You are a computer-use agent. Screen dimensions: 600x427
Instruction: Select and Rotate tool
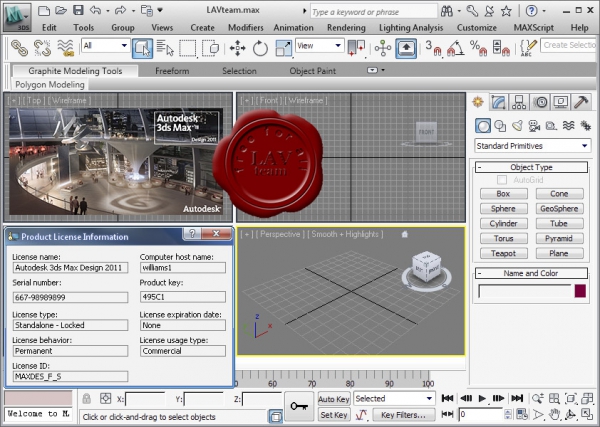coord(260,48)
